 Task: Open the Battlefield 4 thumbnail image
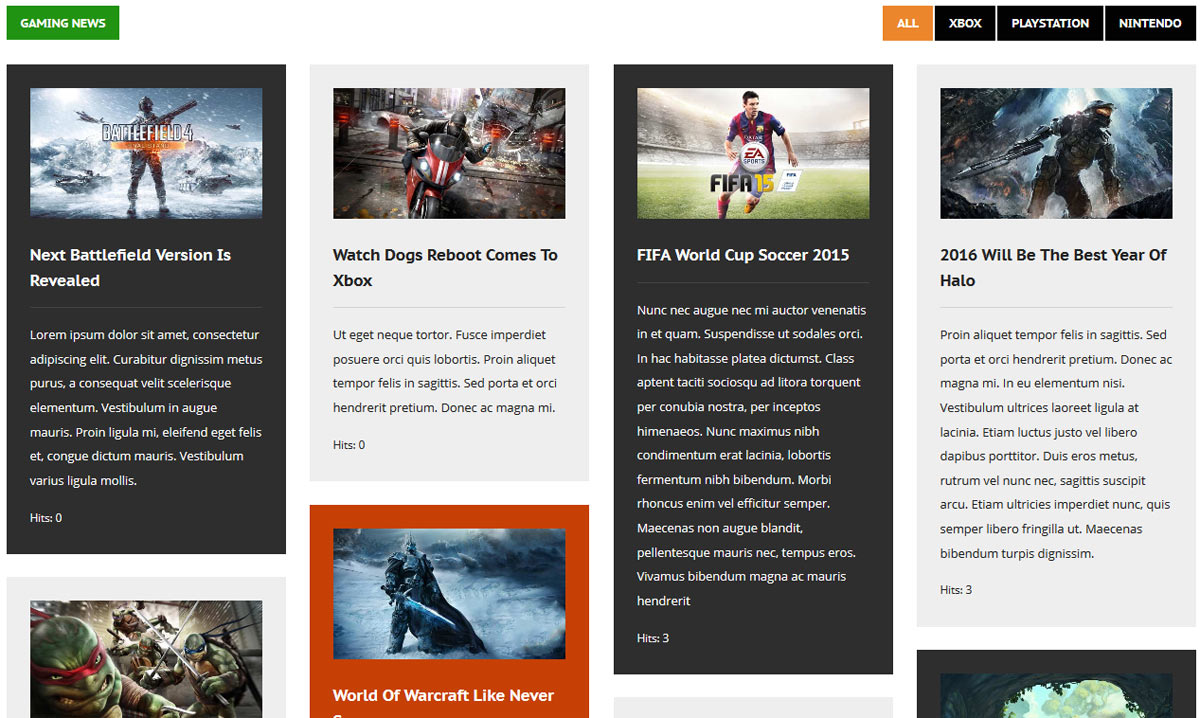(x=146, y=153)
